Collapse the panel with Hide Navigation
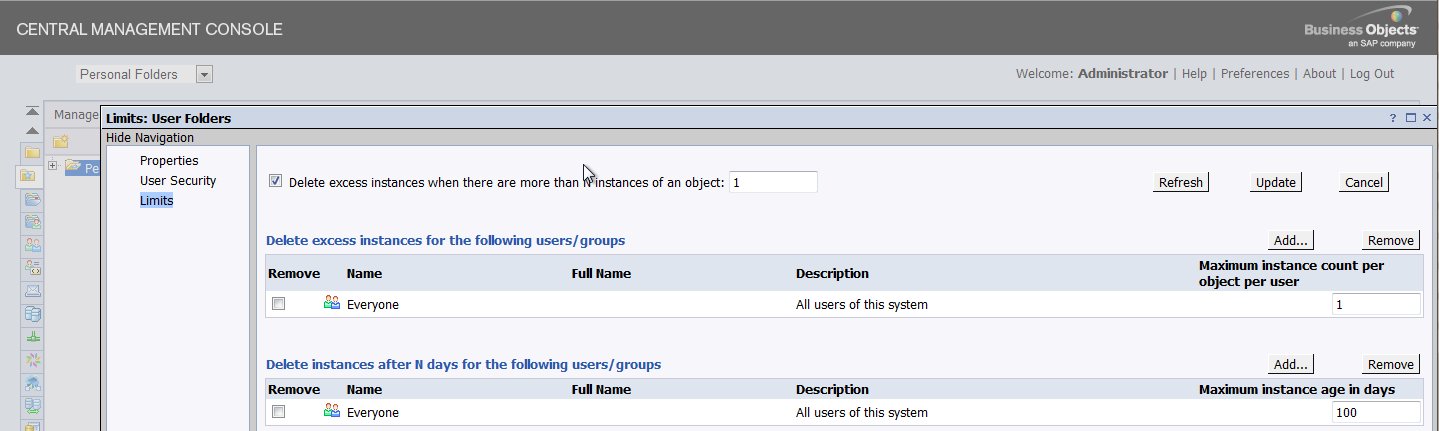Viewport: 1439px width, 431px height. pos(150,138)
